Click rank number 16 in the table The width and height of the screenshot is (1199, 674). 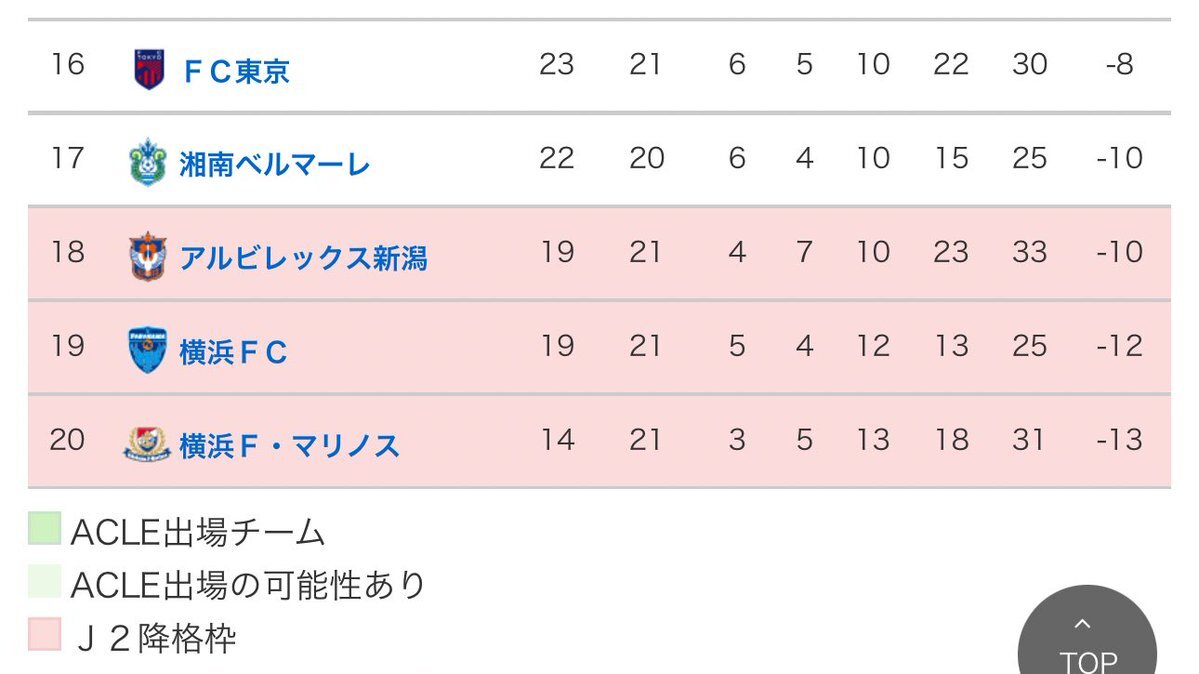point(67,64)
